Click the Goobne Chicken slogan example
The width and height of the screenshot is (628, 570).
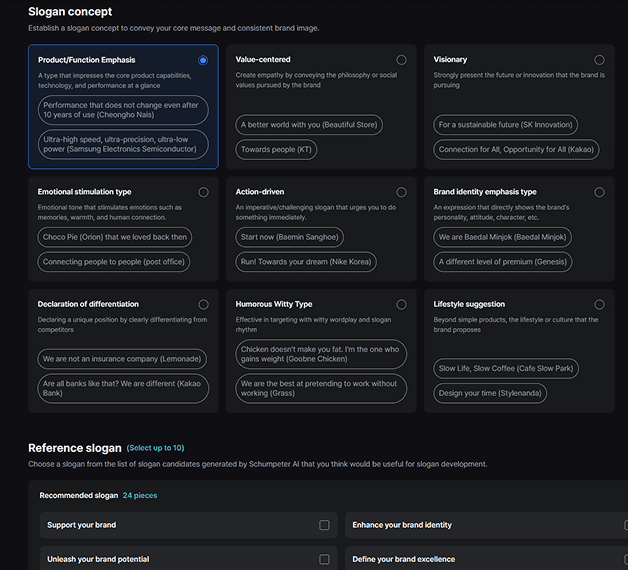(x=321, y=354)
